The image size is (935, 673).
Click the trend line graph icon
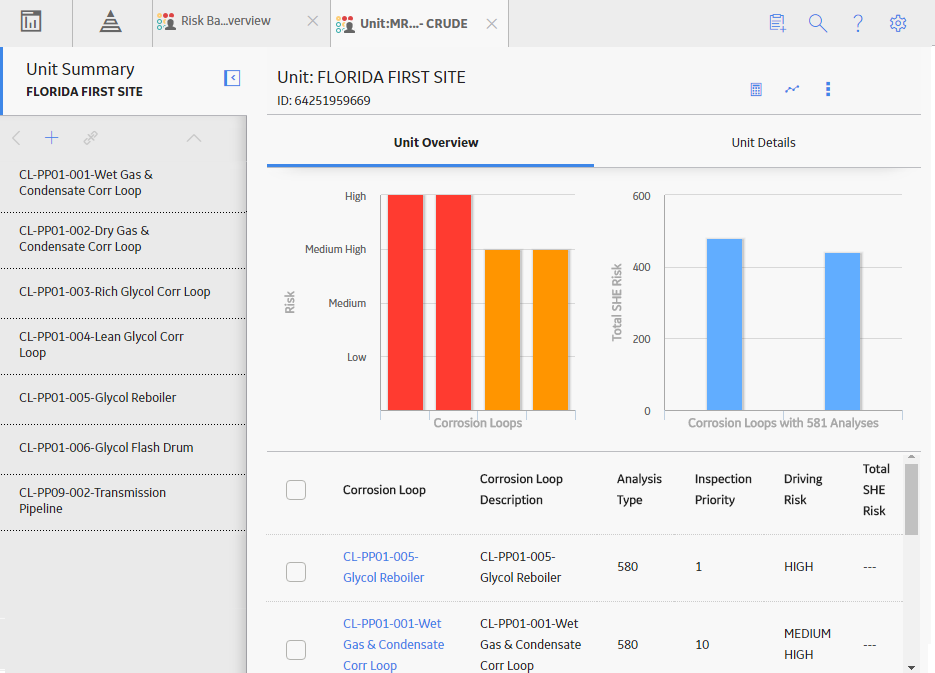pyautogui.click(x=792, y=89)
